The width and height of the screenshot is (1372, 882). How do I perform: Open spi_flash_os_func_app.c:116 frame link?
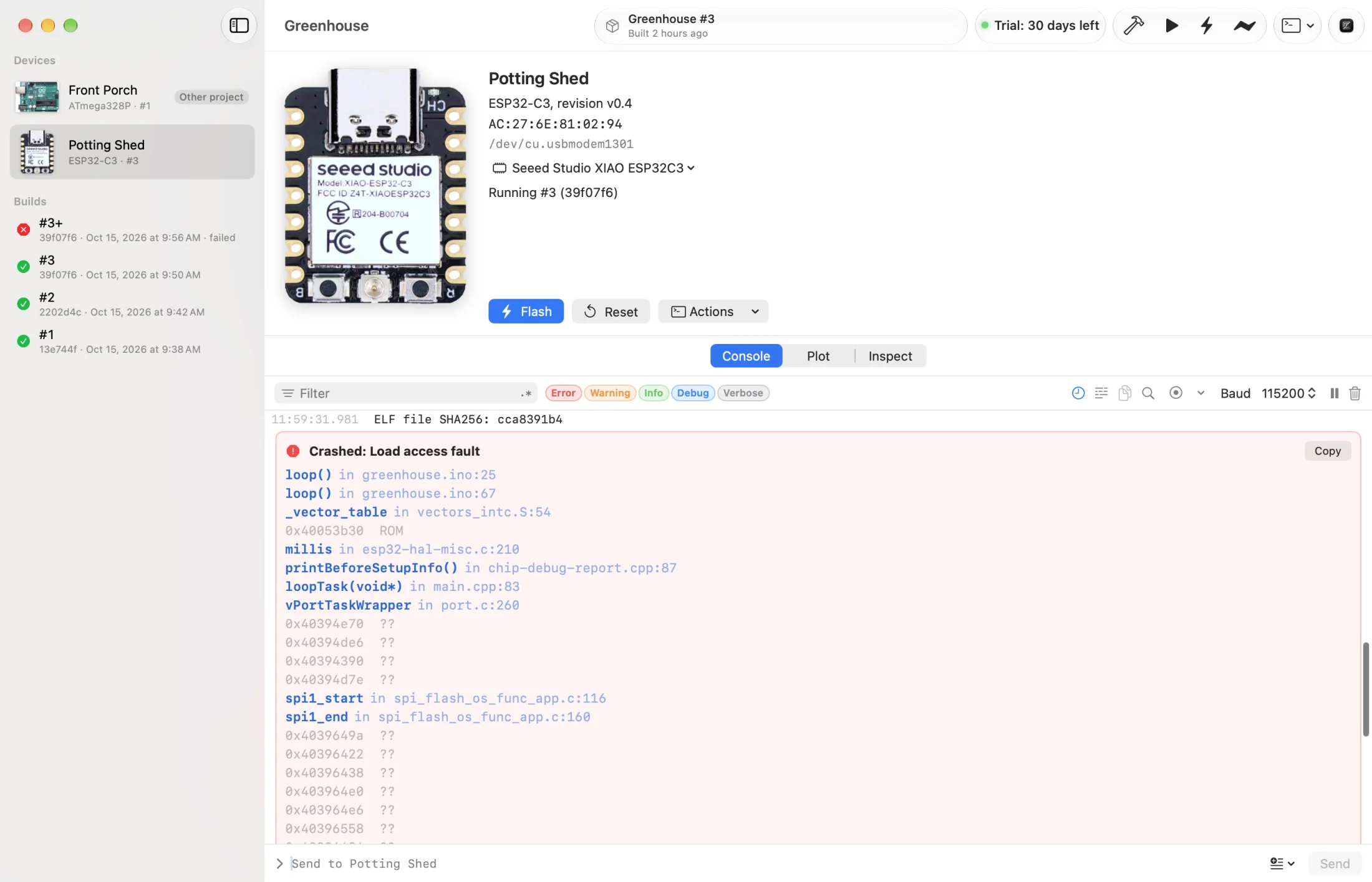(x=500, y=698)
